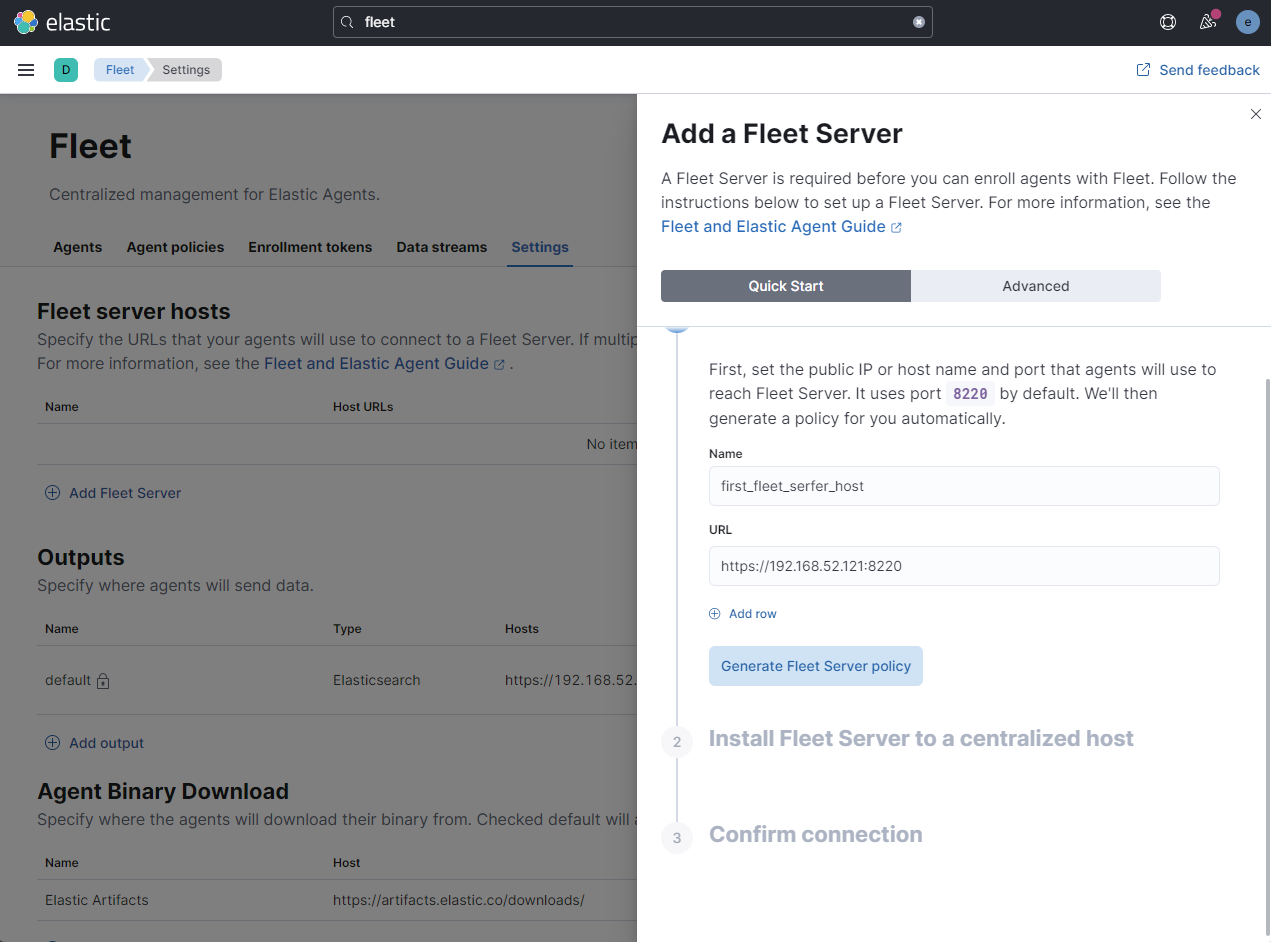The height and width of the screenshot is (942, 1271).
Task: Click Generate Fleet Server policy button
Action: tap(816, 666)
